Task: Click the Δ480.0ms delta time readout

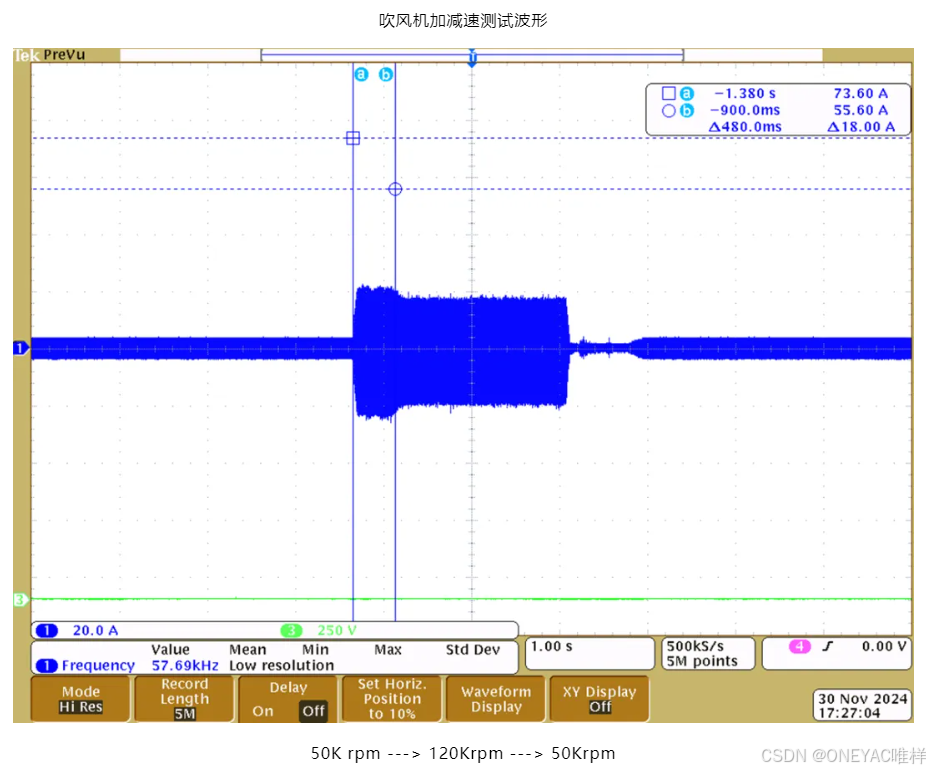Action: (745, 127)
